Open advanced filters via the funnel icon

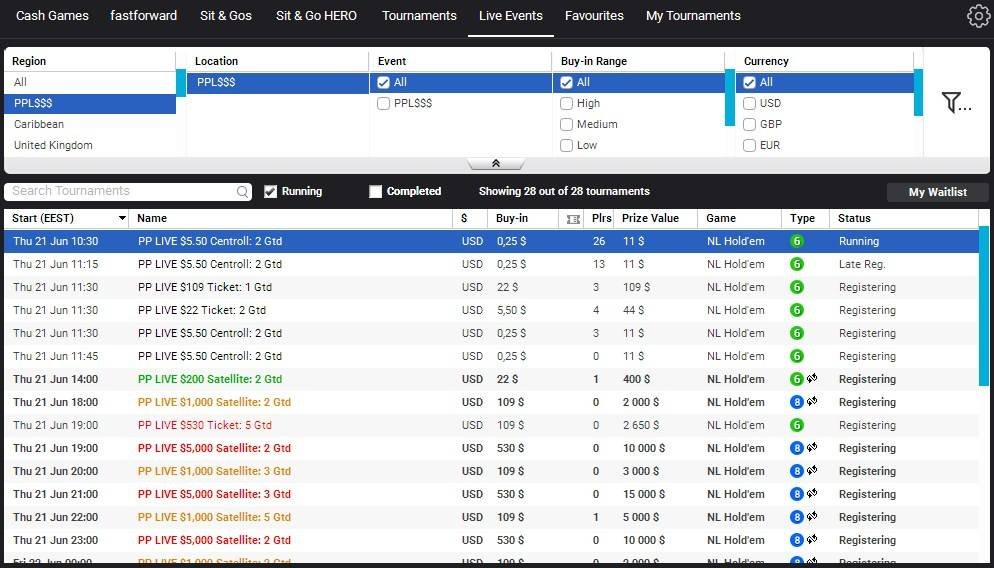956,102
